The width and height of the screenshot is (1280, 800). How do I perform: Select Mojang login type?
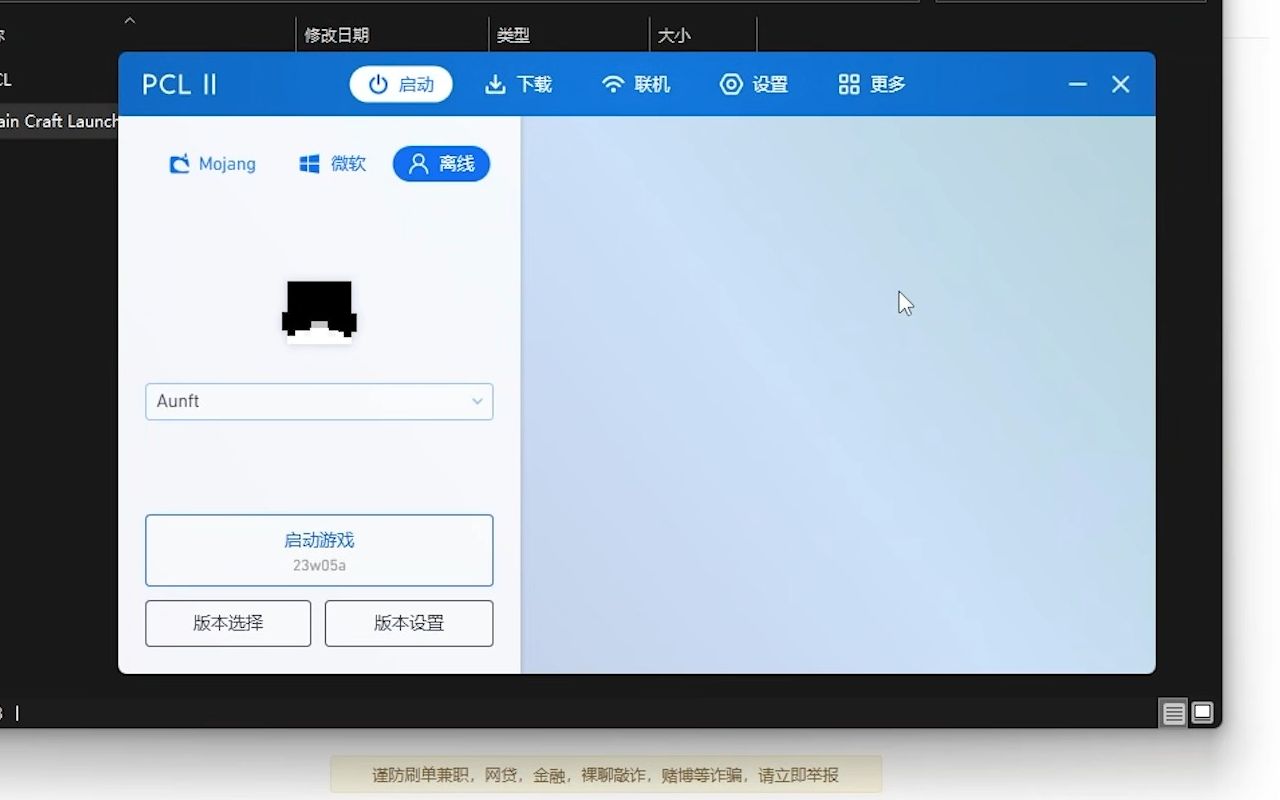pos(212,164)
